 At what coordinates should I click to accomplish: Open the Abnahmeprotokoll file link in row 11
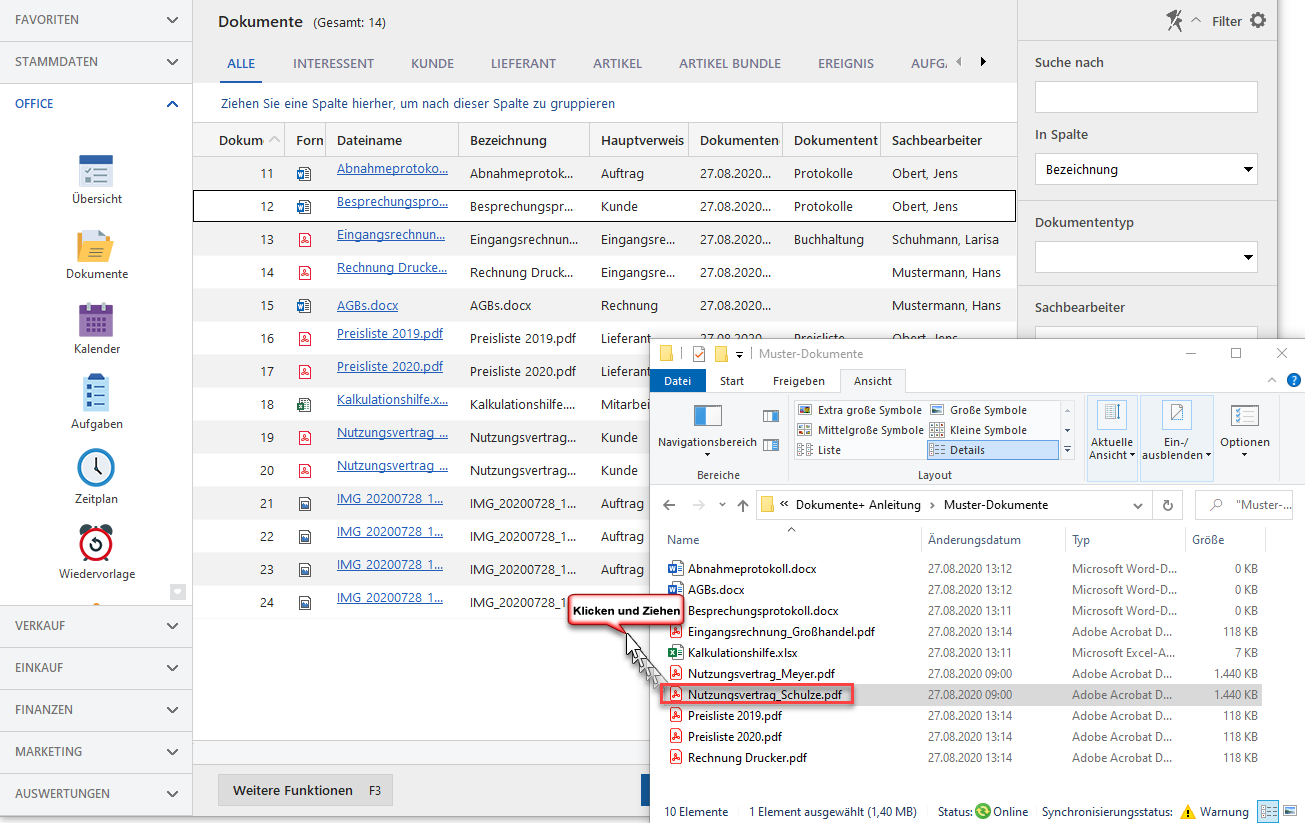point(392,169)
